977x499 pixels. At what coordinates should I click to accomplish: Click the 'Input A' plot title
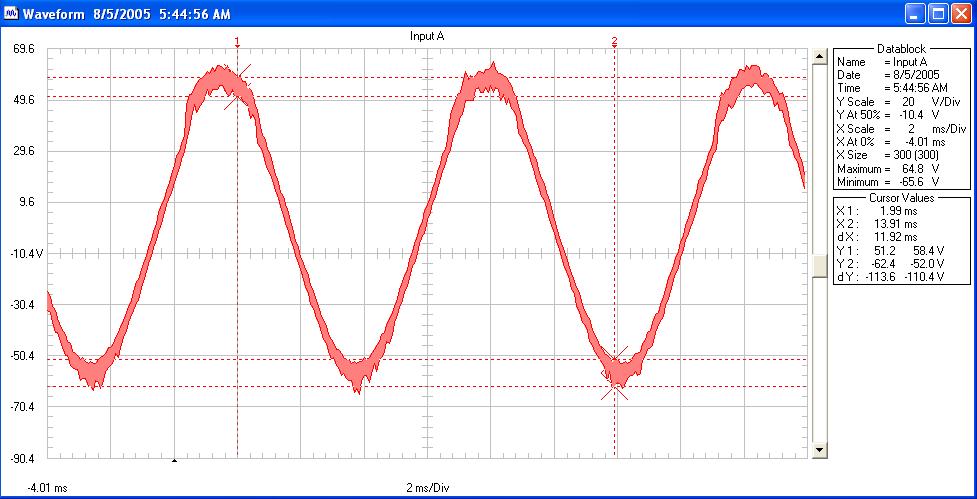coord(427,36)
